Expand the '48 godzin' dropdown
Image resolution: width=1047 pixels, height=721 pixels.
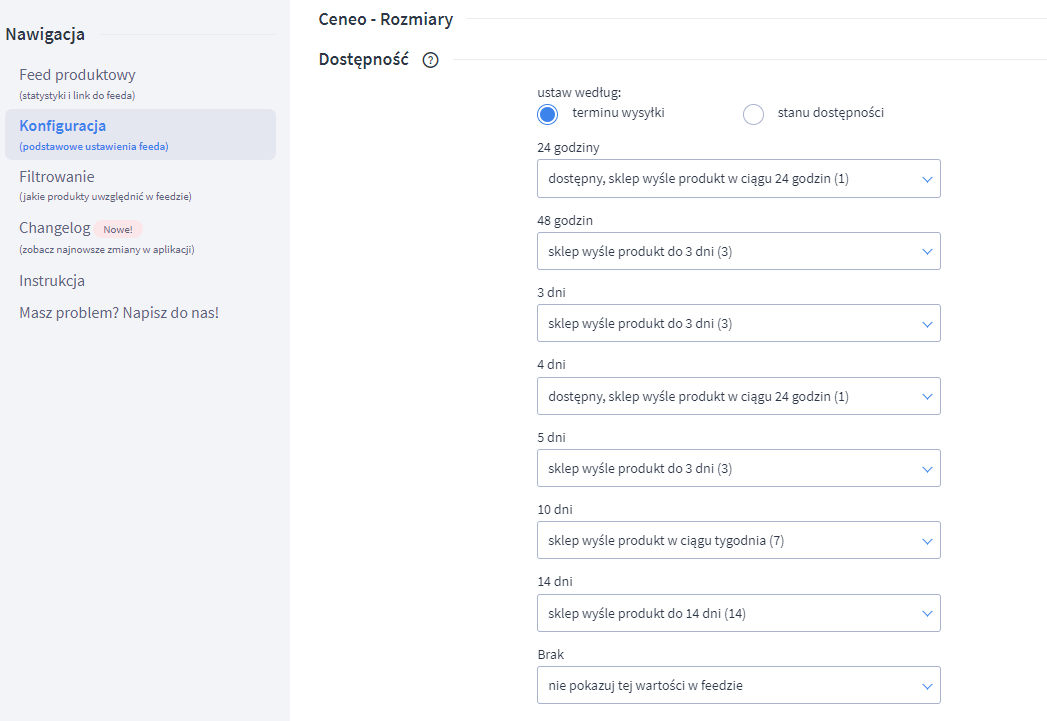[738, 251]
